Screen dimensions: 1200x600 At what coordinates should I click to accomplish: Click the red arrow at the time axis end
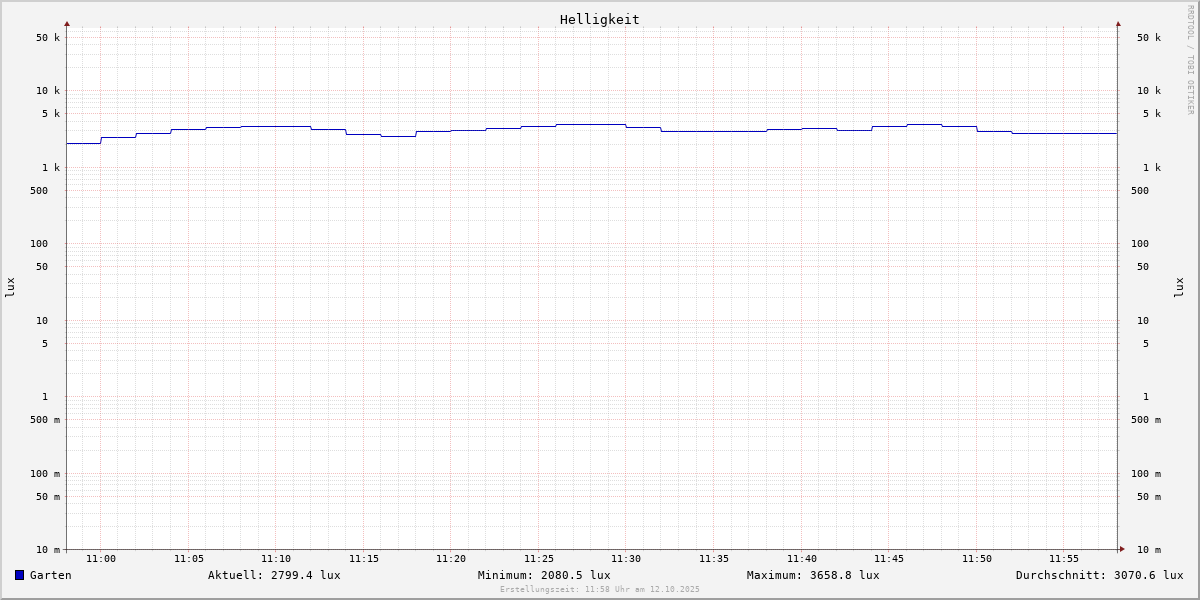pos(1122,549)
